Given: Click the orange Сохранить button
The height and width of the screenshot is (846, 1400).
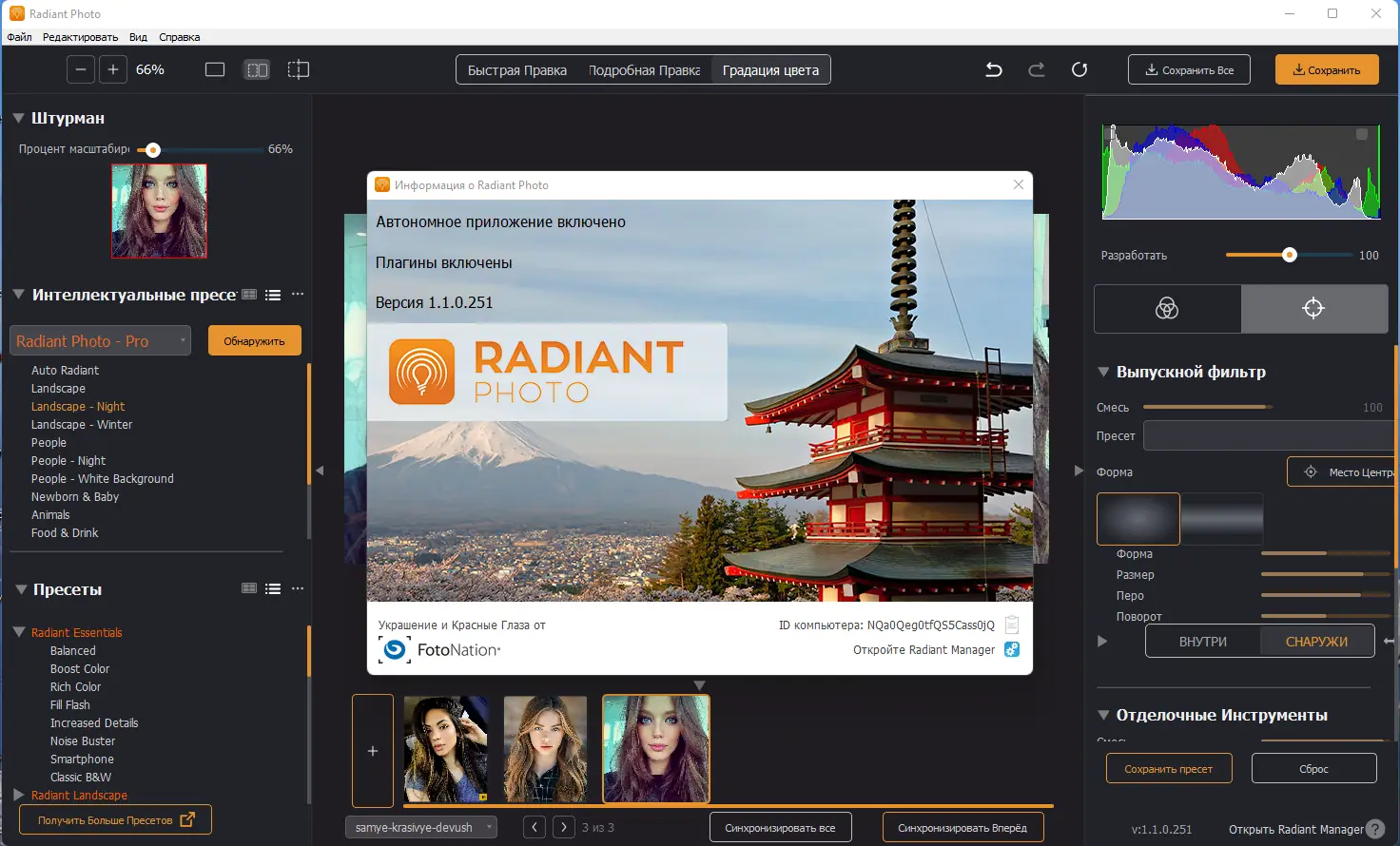Looking at the screenshot, I should tap(1327, 69).
